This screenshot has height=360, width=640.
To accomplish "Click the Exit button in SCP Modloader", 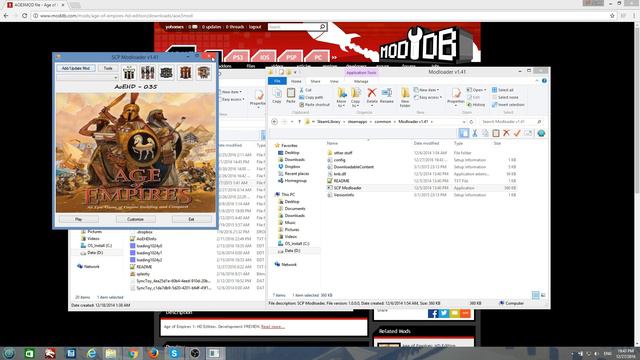I will (191, 219).
